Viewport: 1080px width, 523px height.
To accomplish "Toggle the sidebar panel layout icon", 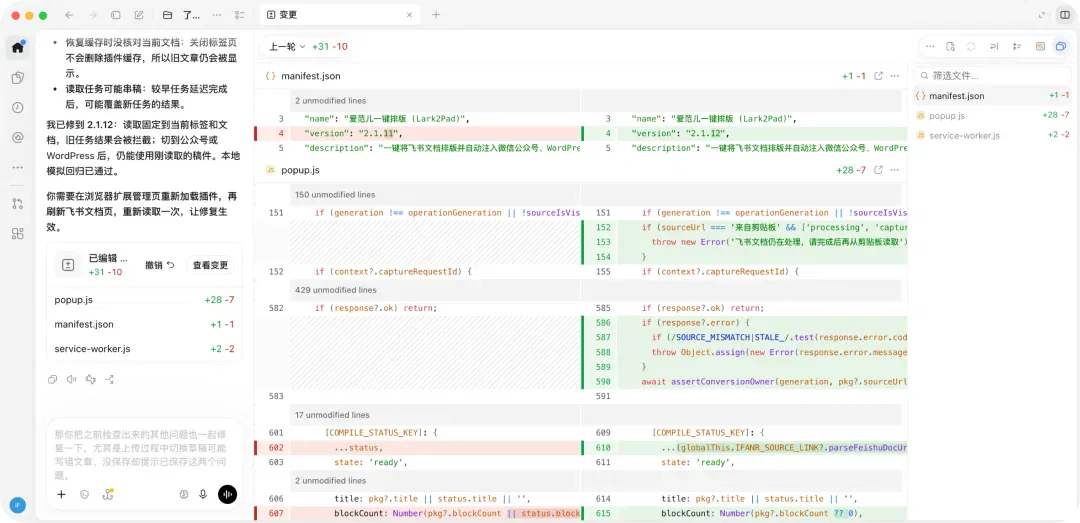I will pos(1063,15).
